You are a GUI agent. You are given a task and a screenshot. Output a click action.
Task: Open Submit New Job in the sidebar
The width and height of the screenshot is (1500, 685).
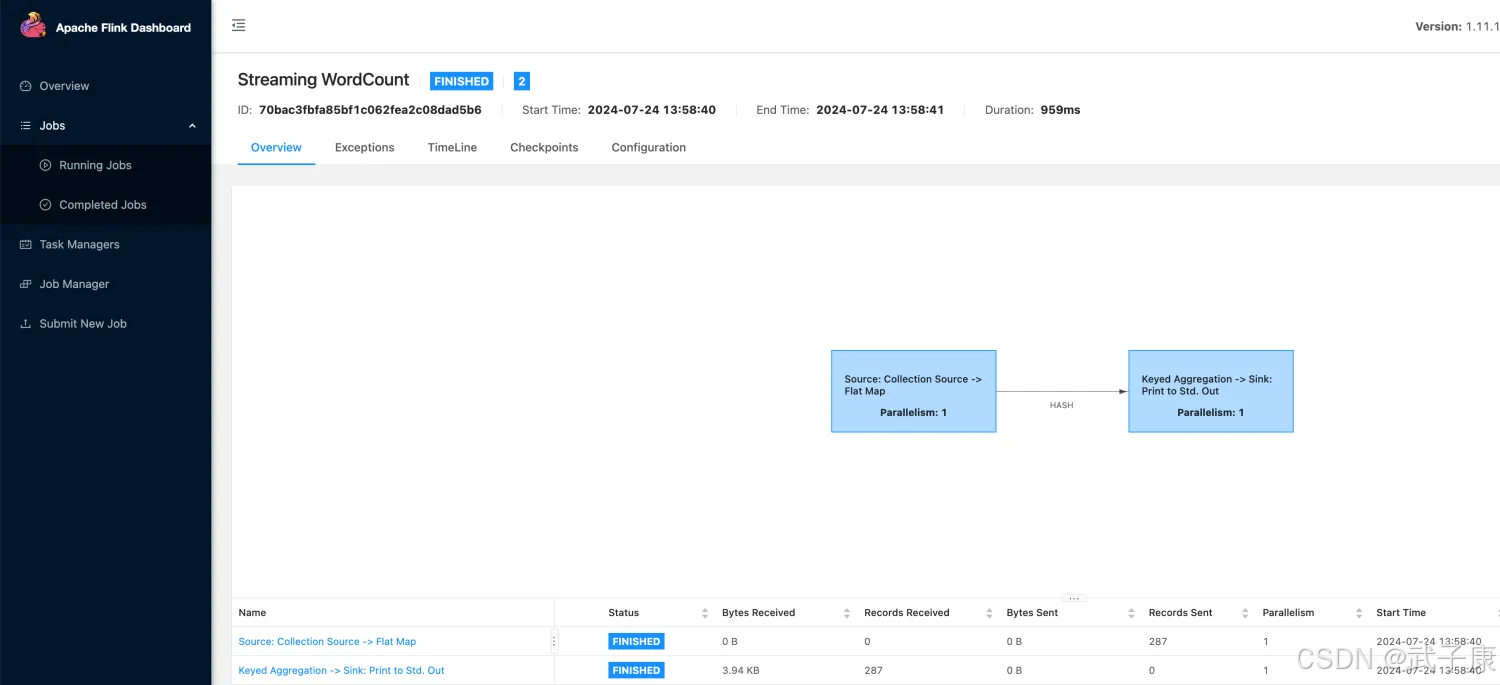click(x=83, y=324)
